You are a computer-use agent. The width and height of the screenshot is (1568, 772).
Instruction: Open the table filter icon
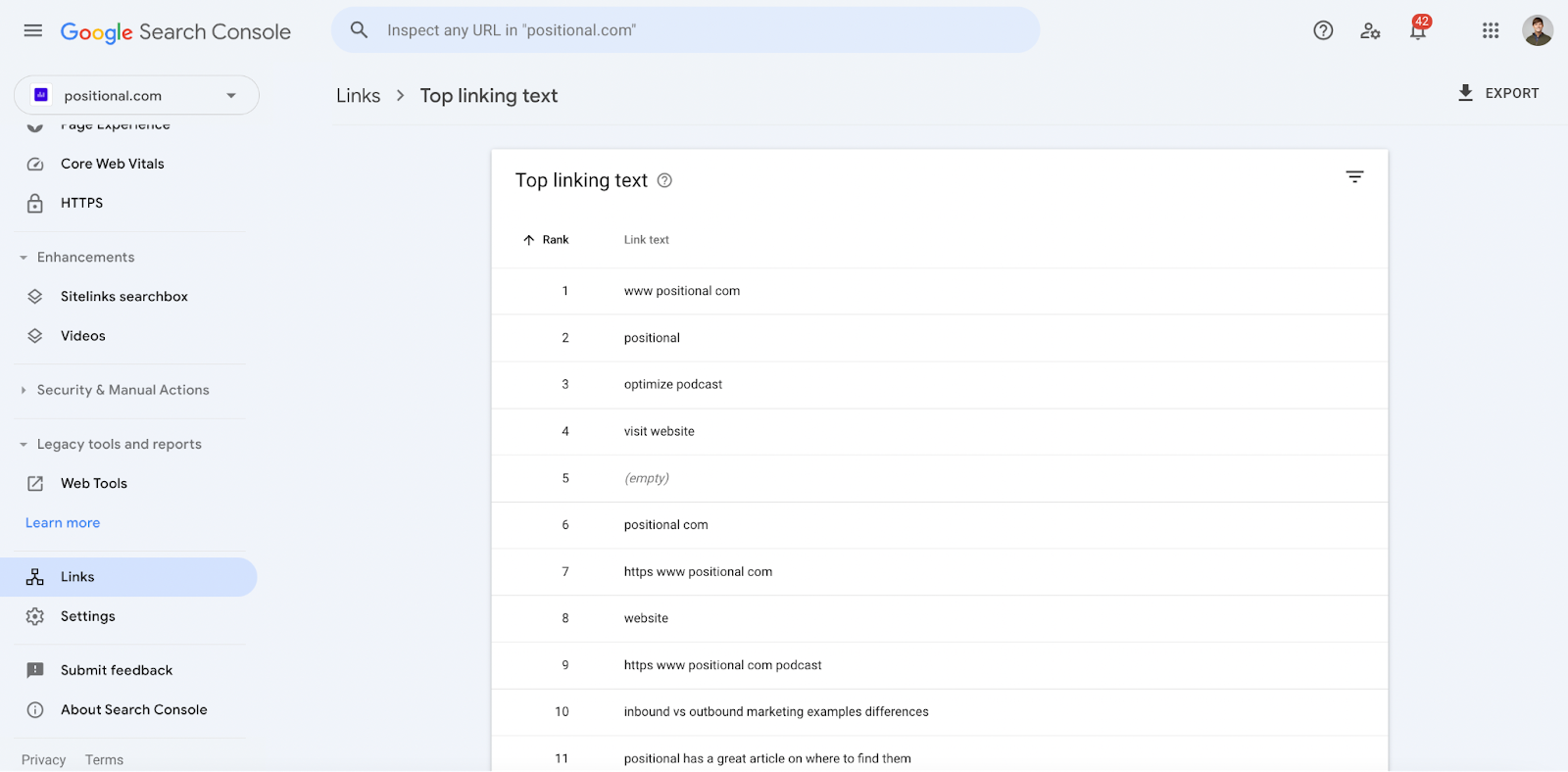point(1354,177)
